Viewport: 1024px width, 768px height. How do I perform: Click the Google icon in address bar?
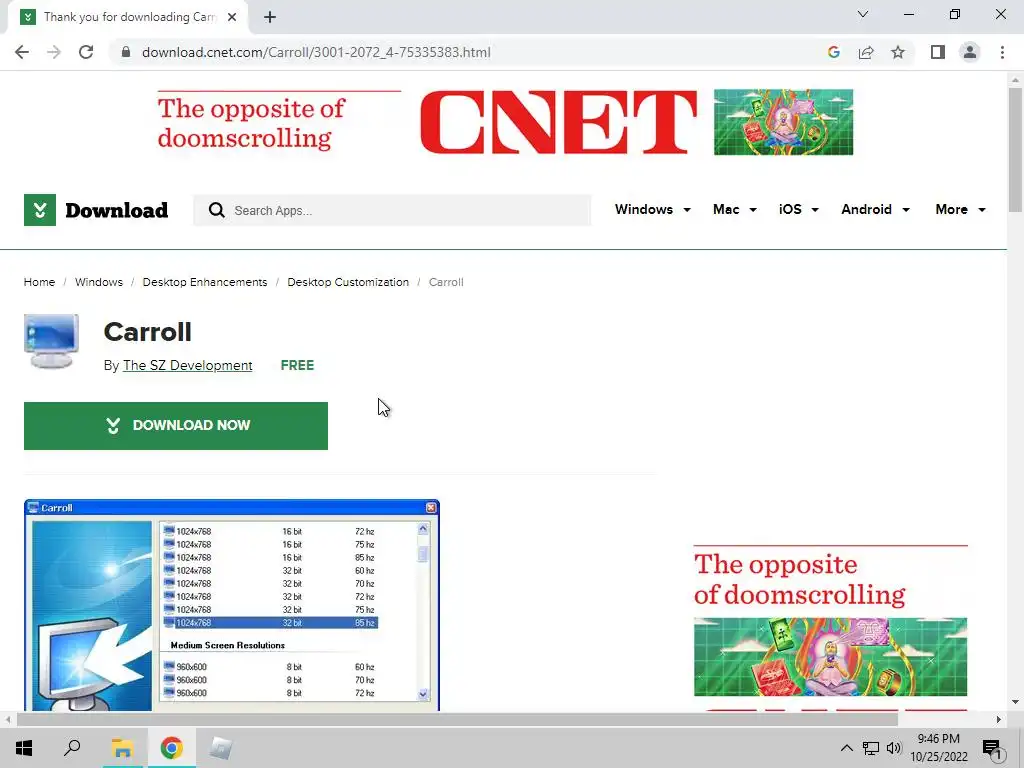click(833, 52)
